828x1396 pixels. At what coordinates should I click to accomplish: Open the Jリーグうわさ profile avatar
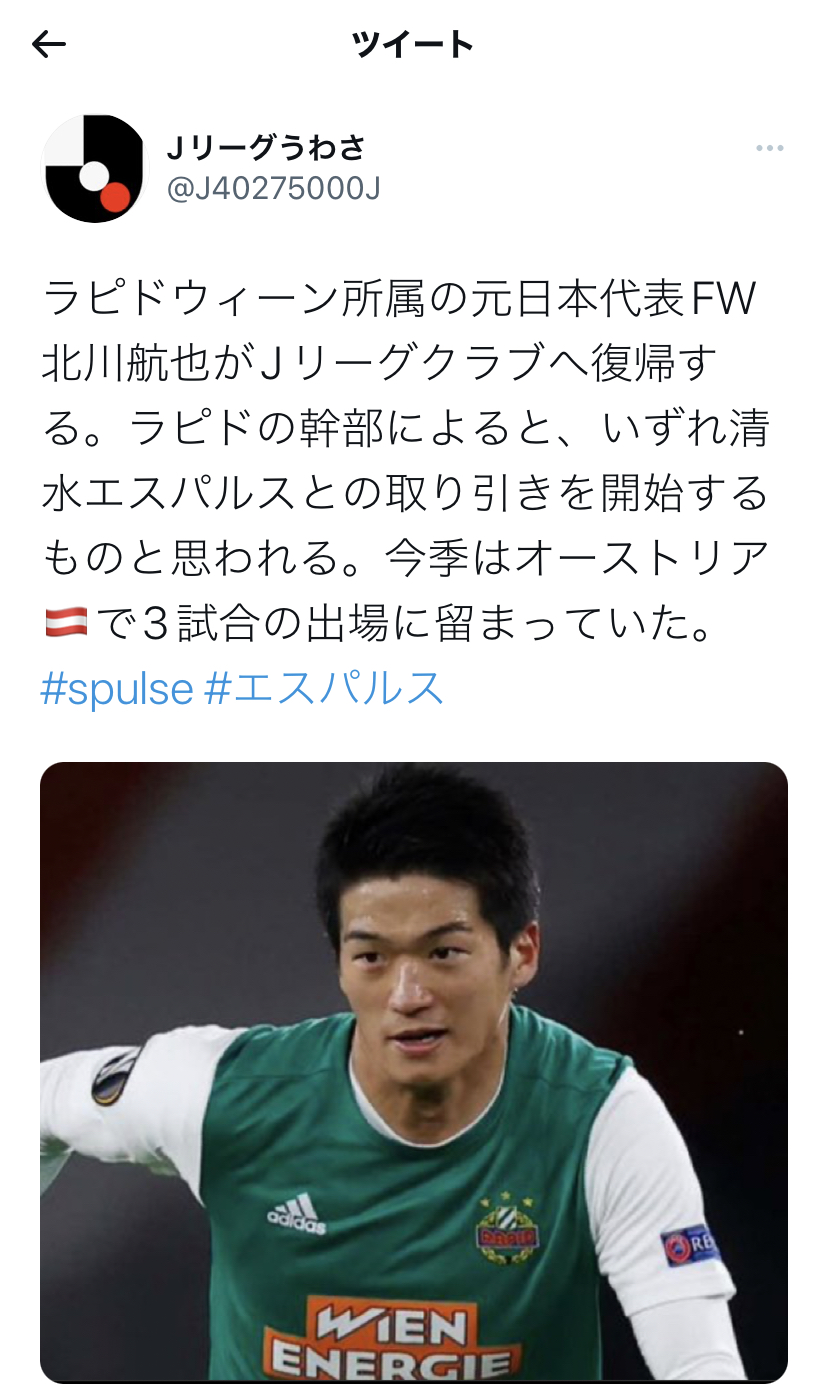coord(93,168)
